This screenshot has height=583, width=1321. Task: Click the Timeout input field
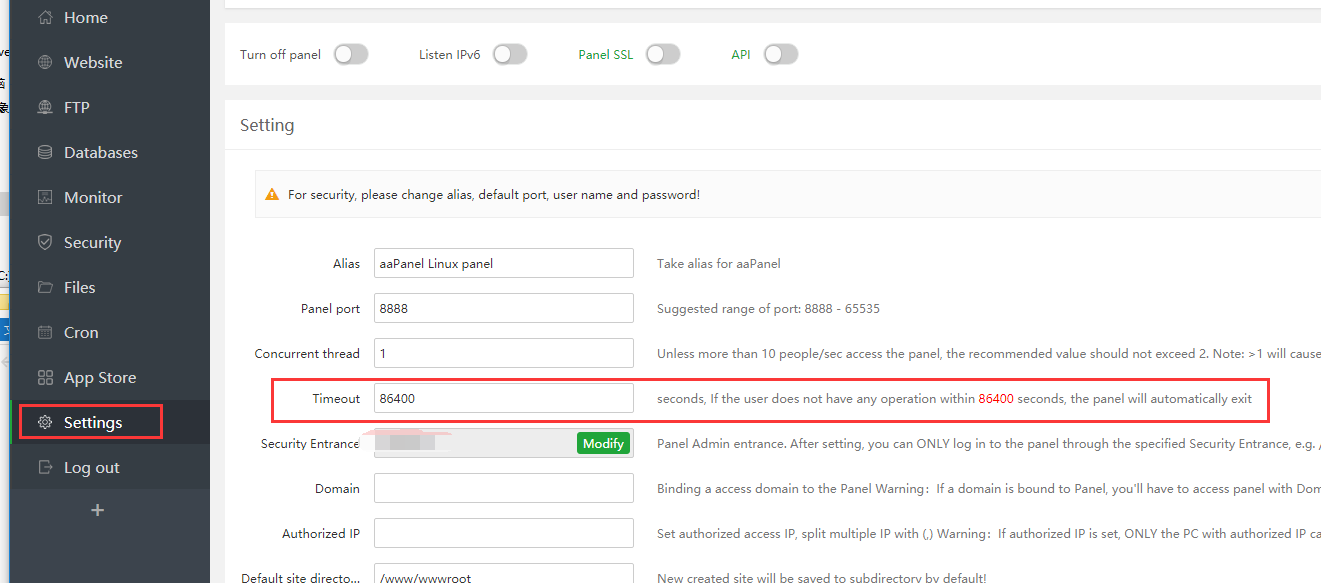(x=503, y=399)
